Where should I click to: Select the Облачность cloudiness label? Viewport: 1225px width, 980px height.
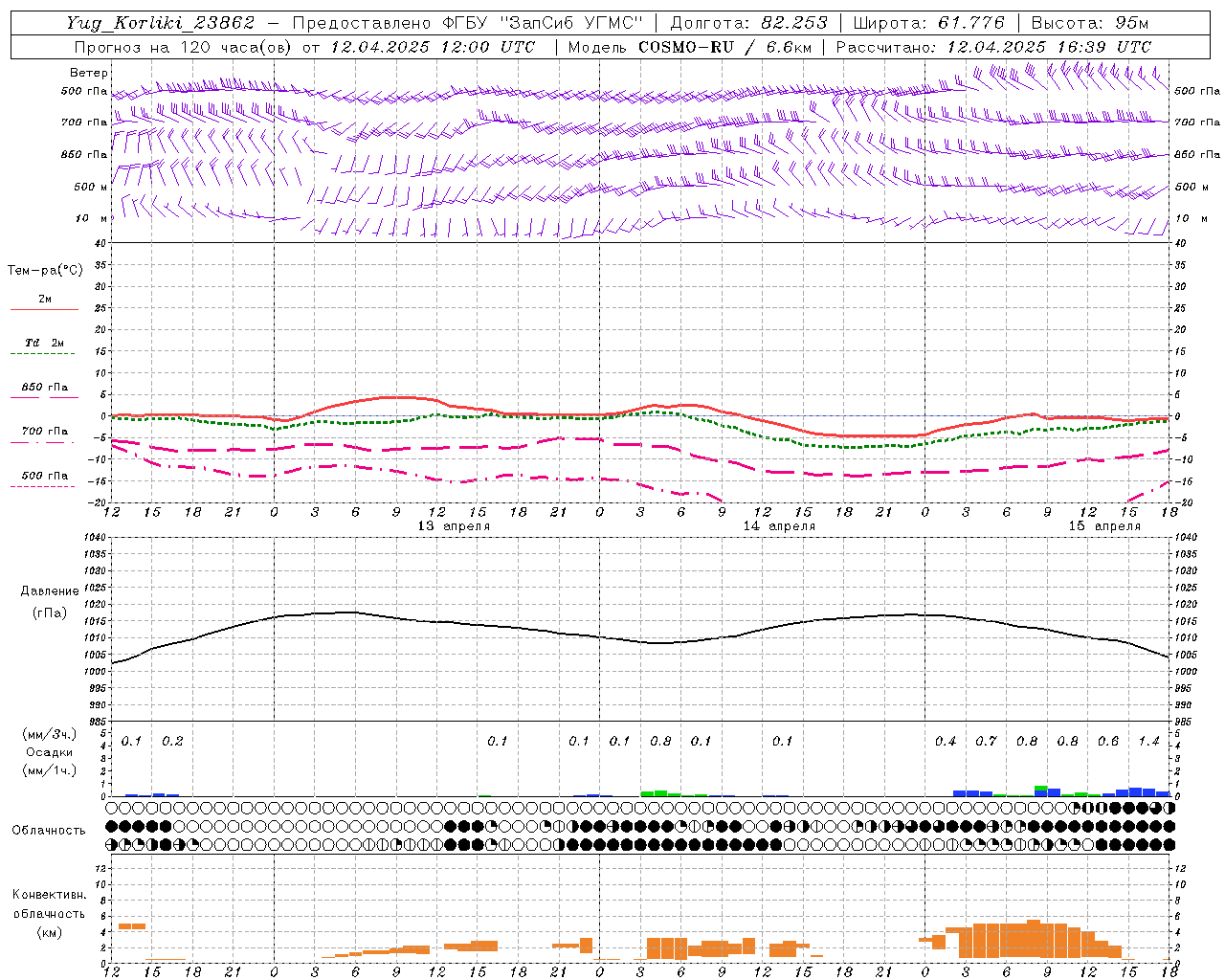tap(49, 831)
